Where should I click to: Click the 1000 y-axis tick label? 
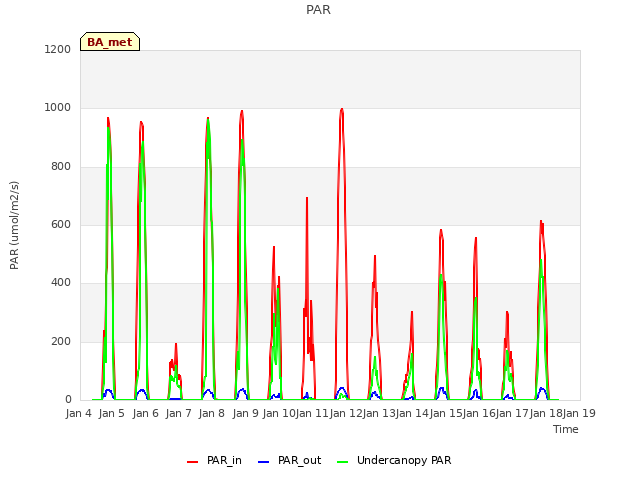58,108
